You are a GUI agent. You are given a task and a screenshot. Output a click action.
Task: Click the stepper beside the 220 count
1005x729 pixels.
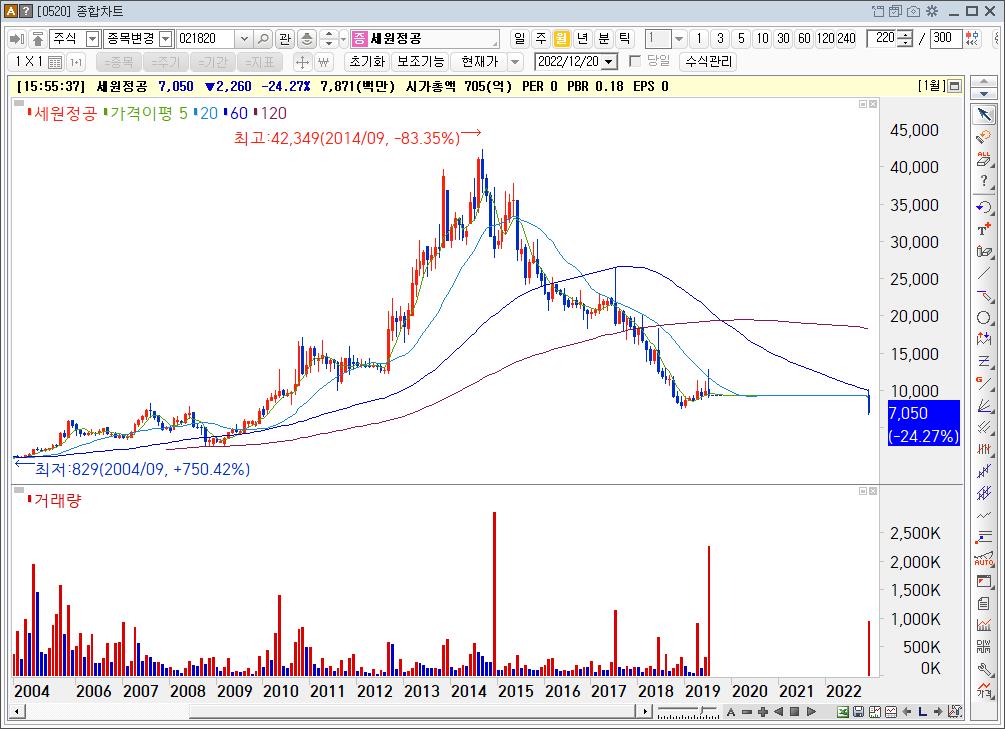click(x=905, y=39)
